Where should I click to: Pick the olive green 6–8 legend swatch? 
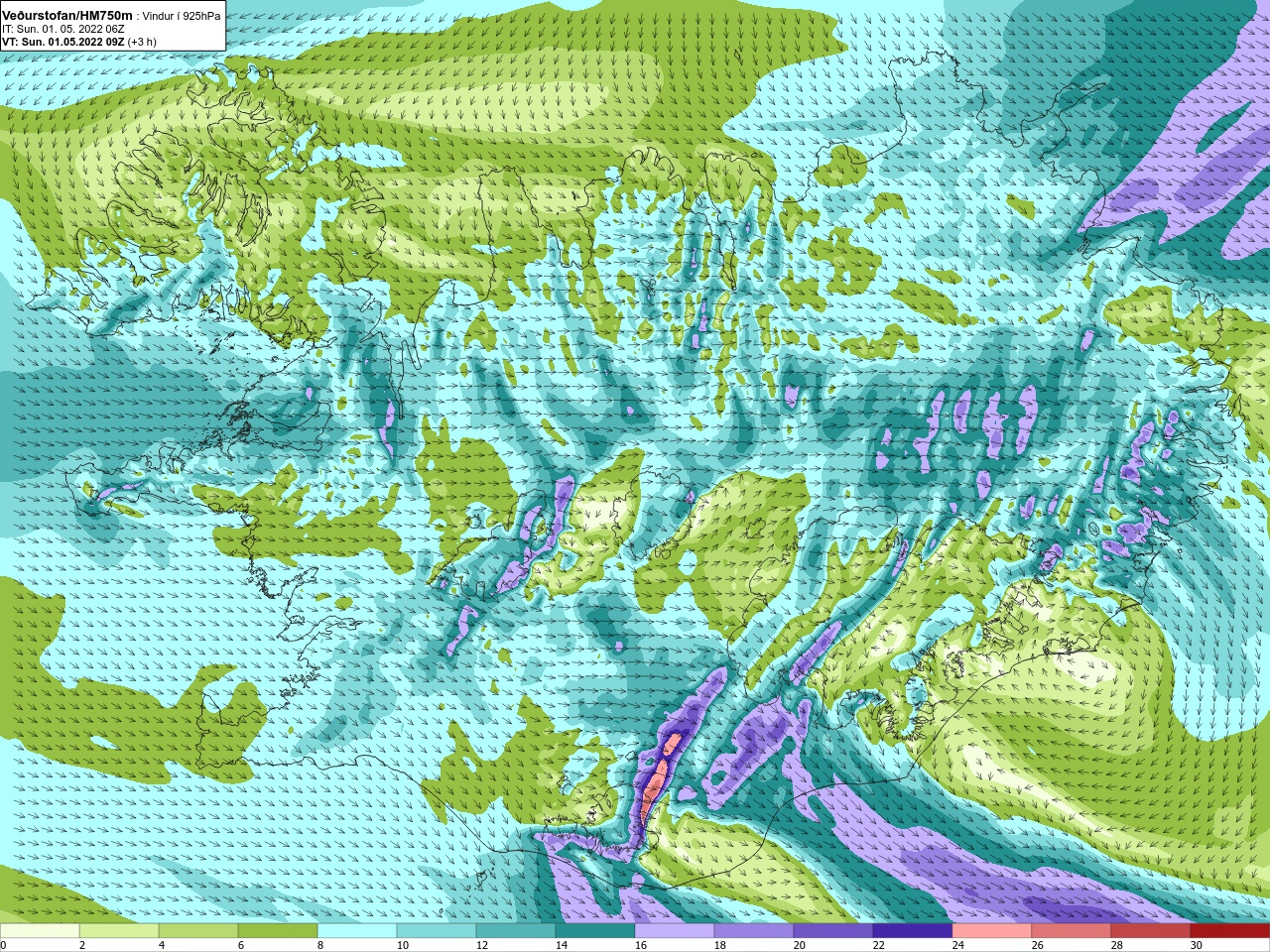[x=278, y=931]
